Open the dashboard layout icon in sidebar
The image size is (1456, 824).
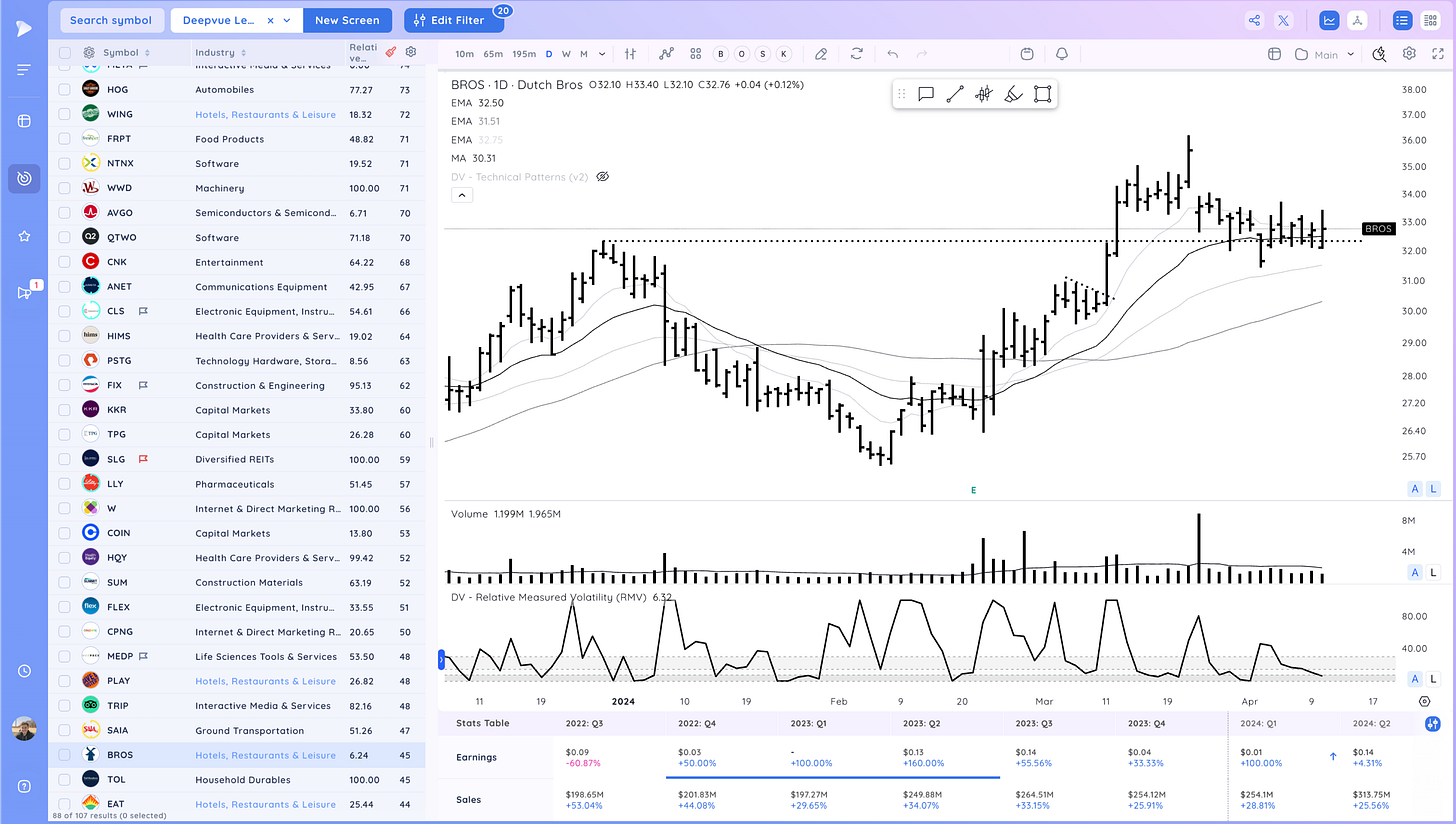tap(24, 121)
